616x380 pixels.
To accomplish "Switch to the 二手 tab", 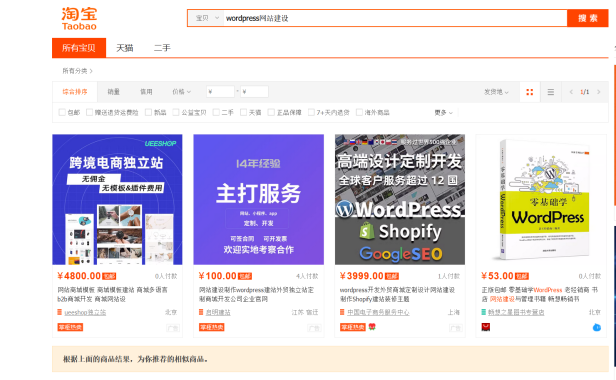I will point(162,48).
